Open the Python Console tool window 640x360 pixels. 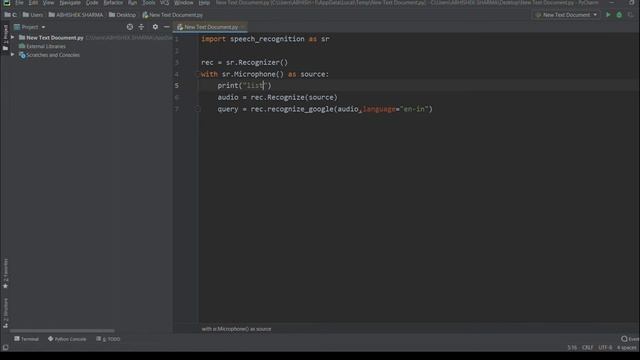point(67,339)
